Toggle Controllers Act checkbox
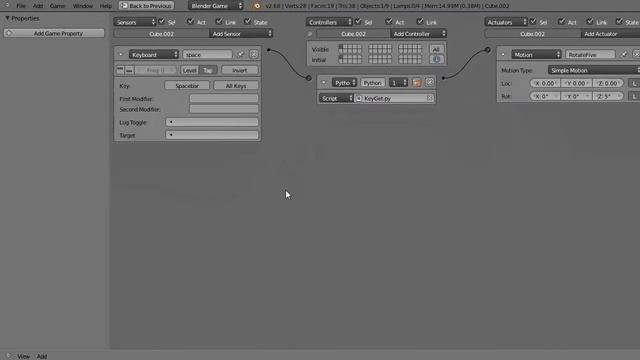Screen dimensions: 640x360 389,22
